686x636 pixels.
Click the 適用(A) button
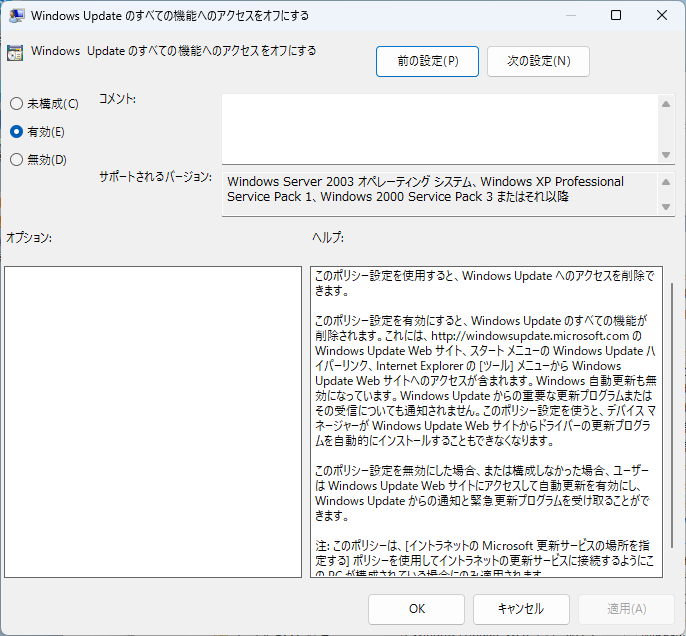626,608
